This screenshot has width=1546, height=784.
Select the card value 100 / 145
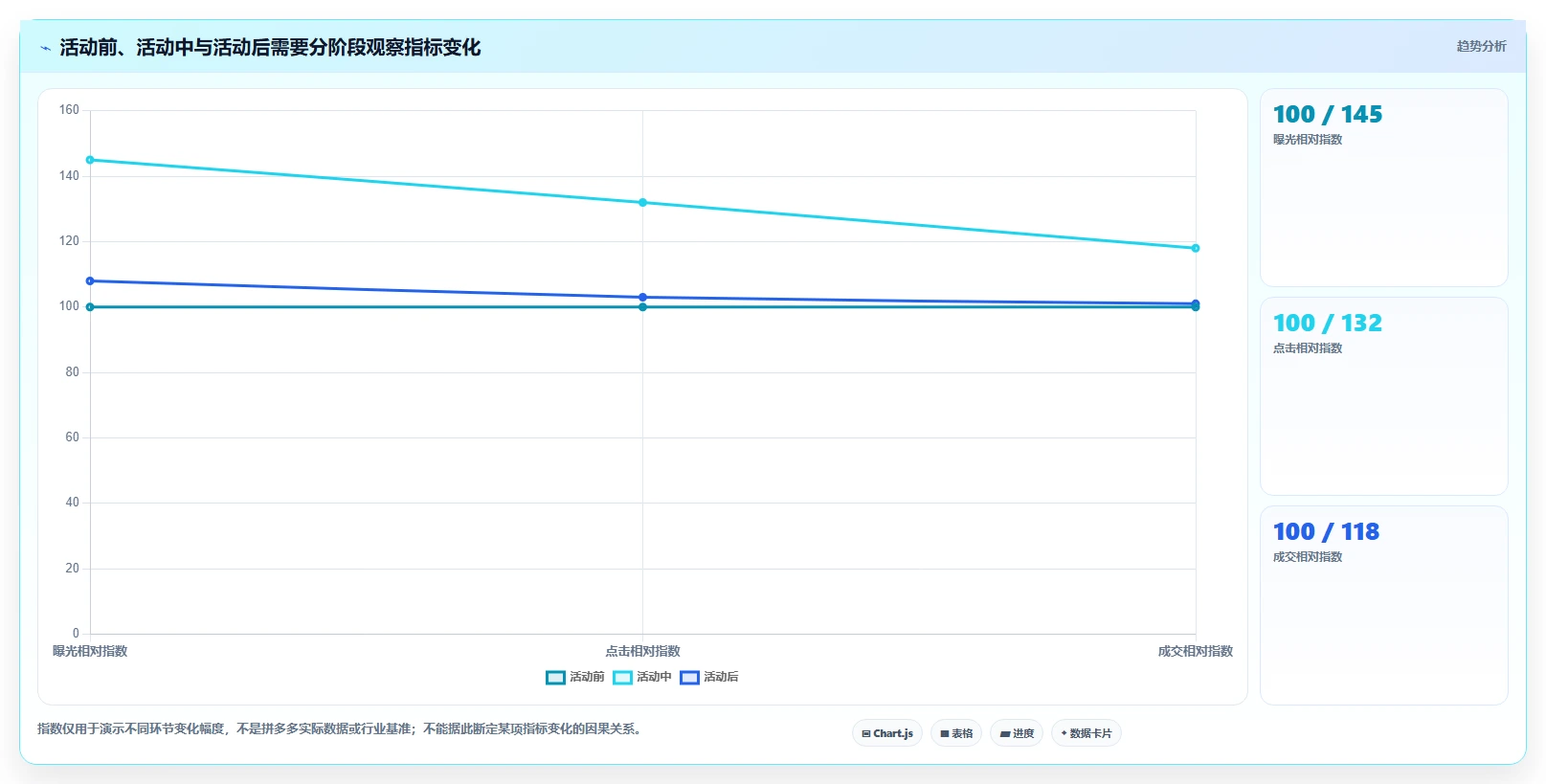click(x=1328, y=115)
